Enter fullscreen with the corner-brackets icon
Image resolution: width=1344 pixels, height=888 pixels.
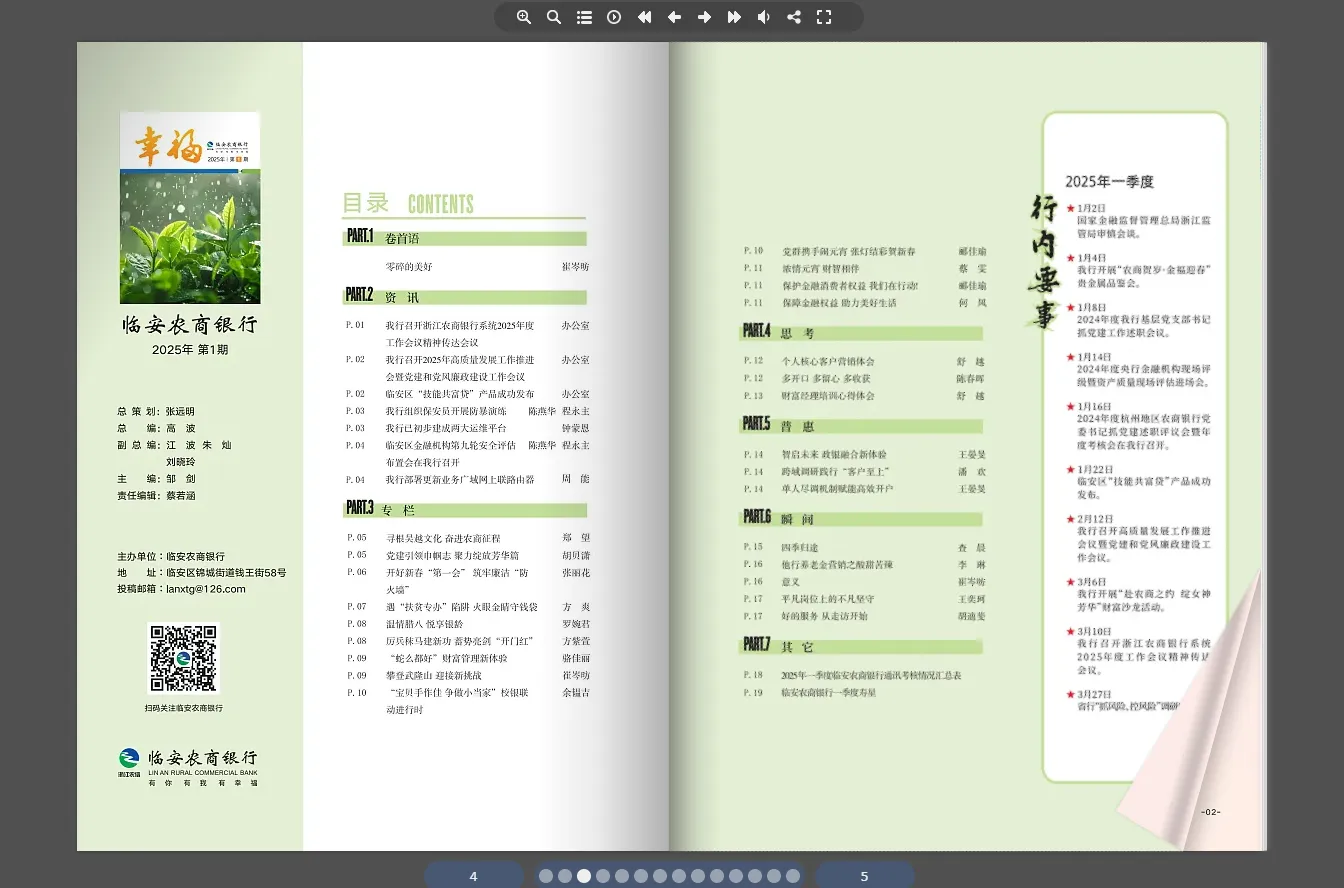pos(824,17)
